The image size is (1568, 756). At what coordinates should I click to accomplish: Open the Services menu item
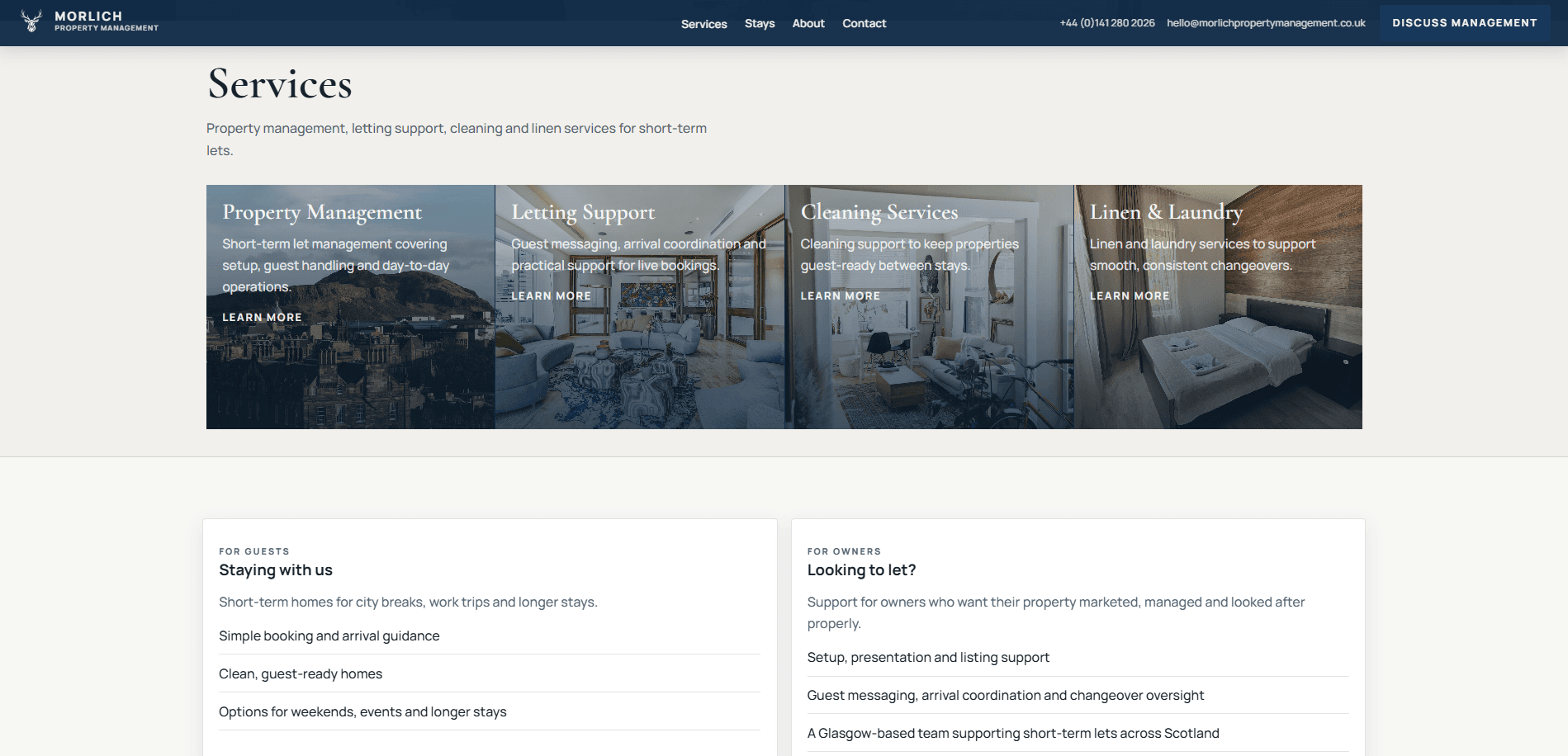pos(703,23)
